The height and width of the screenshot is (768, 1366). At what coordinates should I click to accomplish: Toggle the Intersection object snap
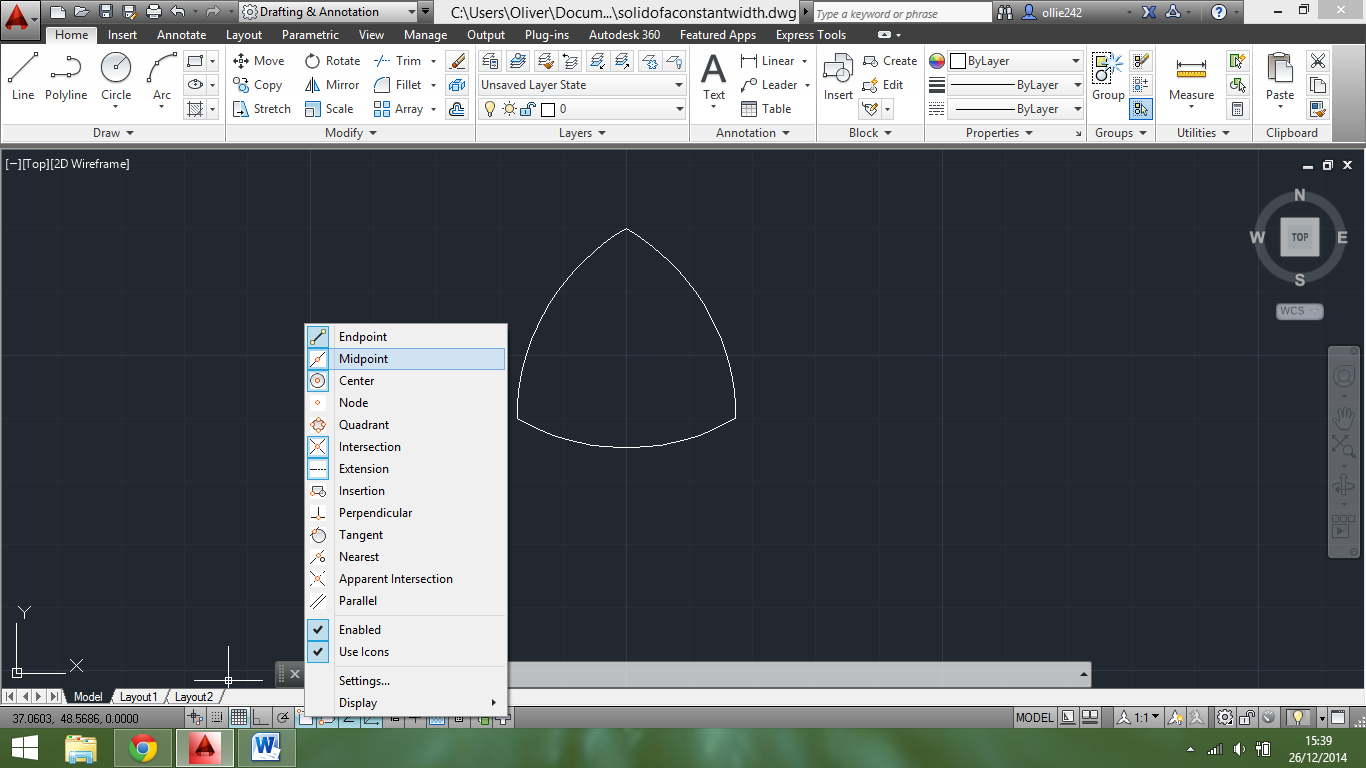click(x=406, y=447)
